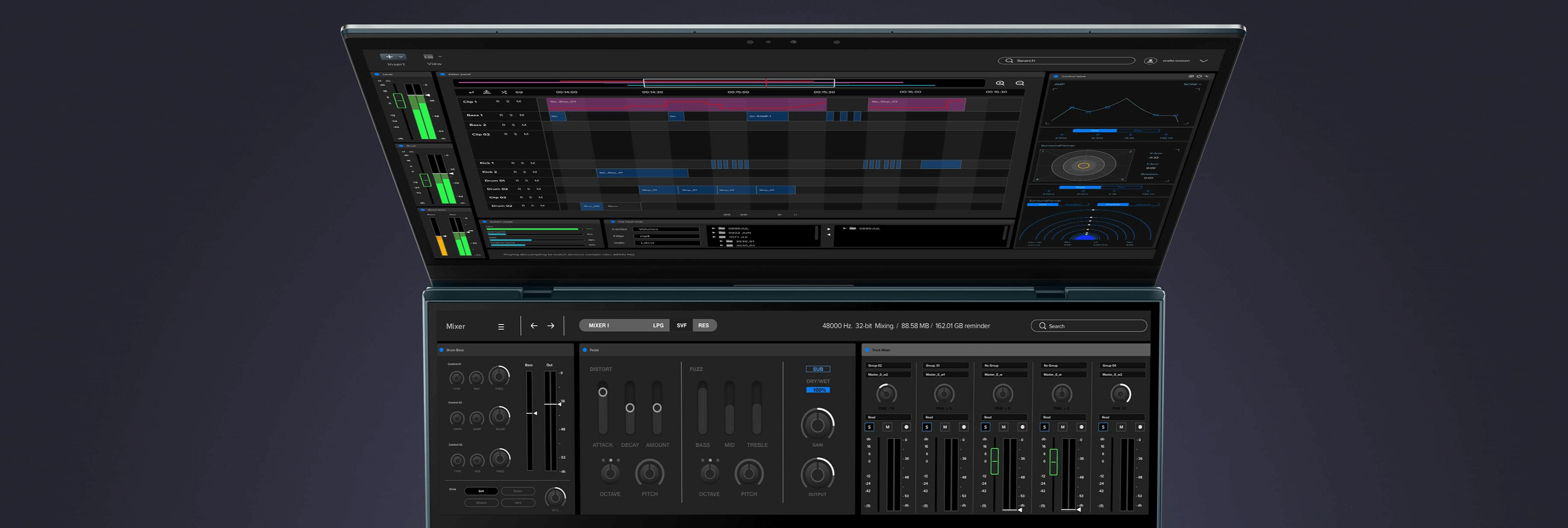The width and height of the screenshot is (1568, 528).
Task: Open the Group 01 group dropdown
Action: (x=946, y=366)
